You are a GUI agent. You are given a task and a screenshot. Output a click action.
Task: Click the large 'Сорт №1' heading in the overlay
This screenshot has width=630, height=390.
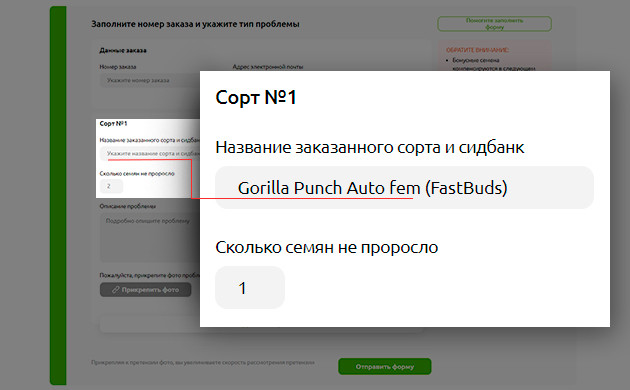256,97
